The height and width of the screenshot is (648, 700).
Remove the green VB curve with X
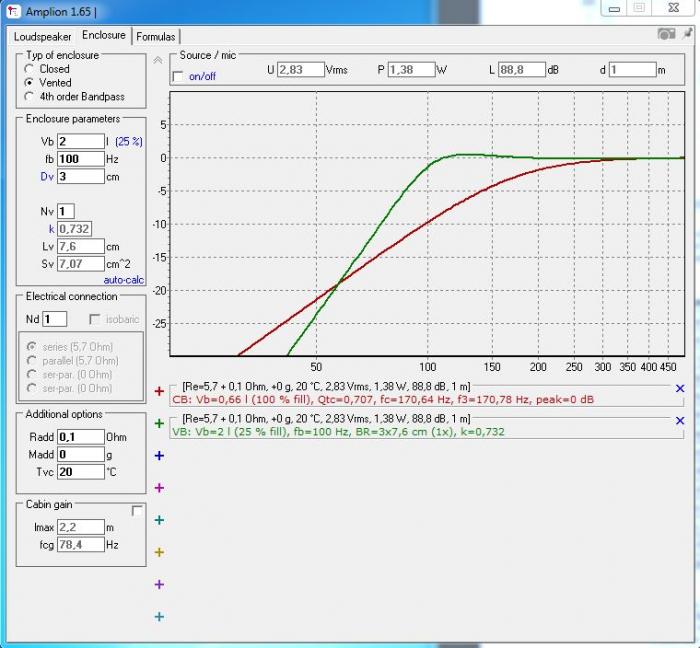(680, 421)
